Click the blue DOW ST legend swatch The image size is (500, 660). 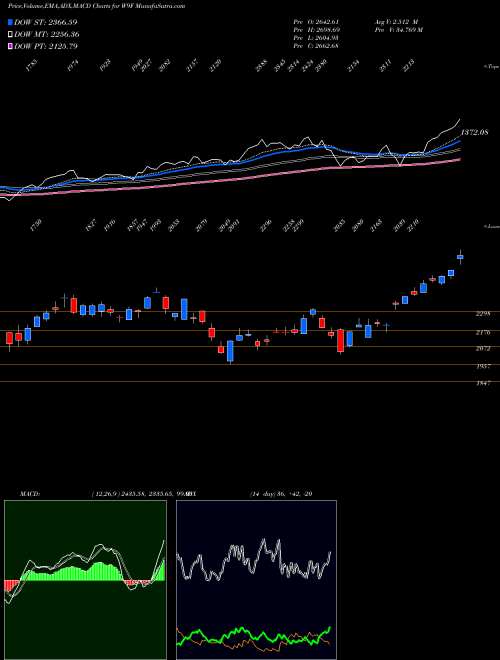10,22
